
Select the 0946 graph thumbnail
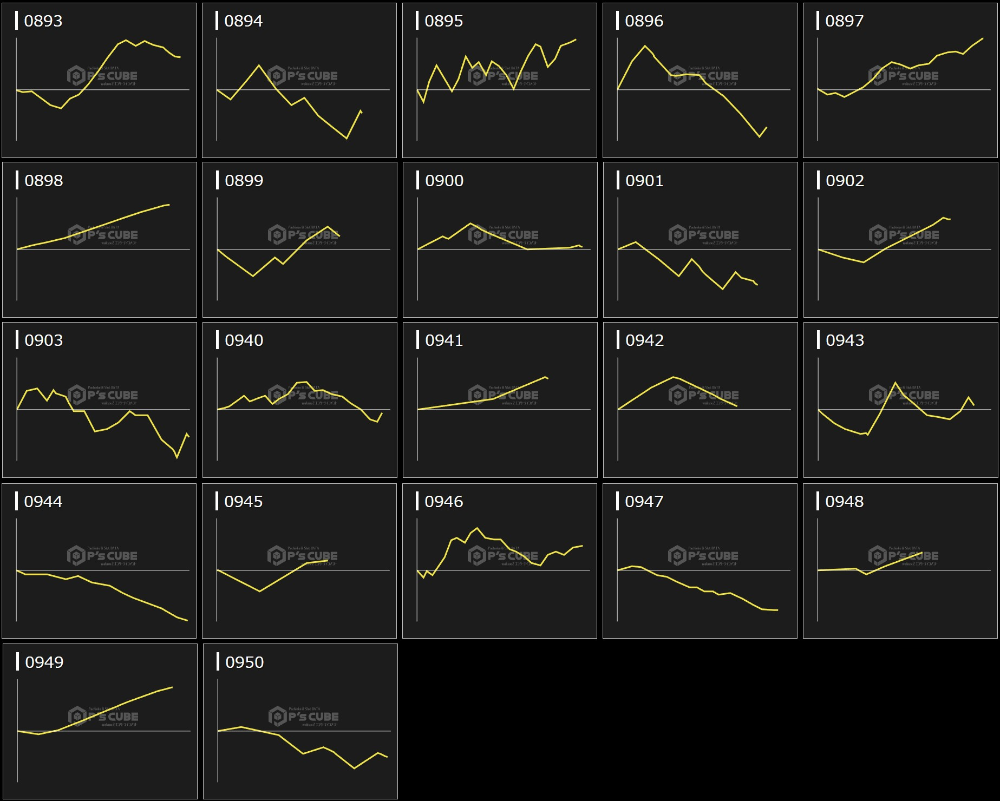[499, 561]
